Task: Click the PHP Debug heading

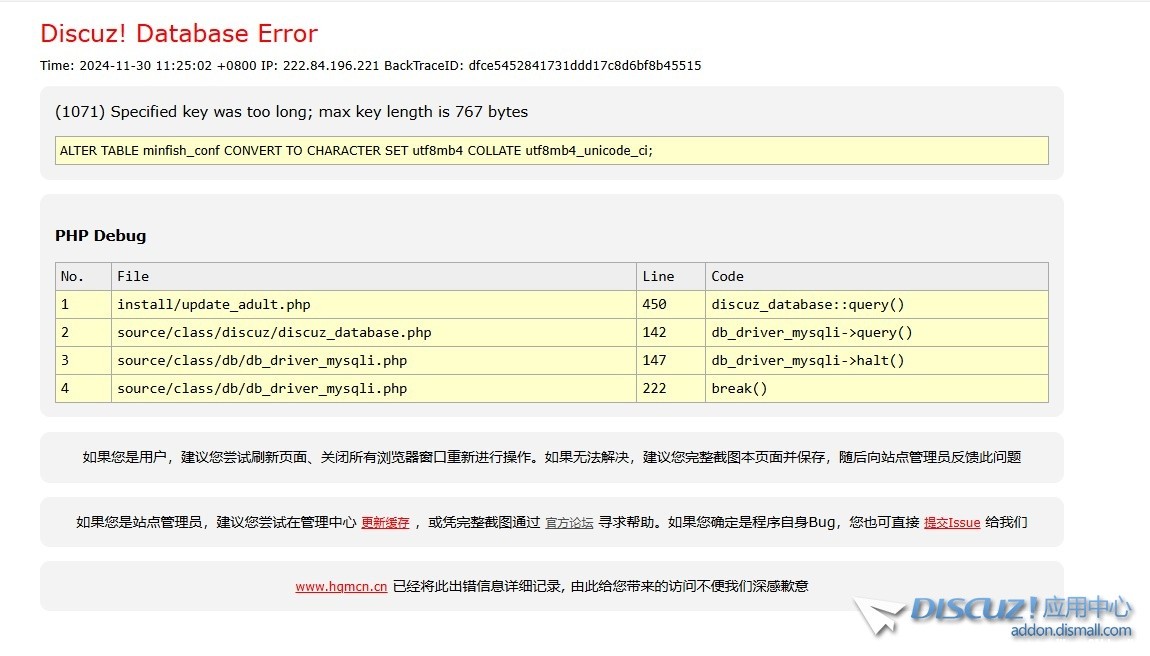Action: [100, 236]
